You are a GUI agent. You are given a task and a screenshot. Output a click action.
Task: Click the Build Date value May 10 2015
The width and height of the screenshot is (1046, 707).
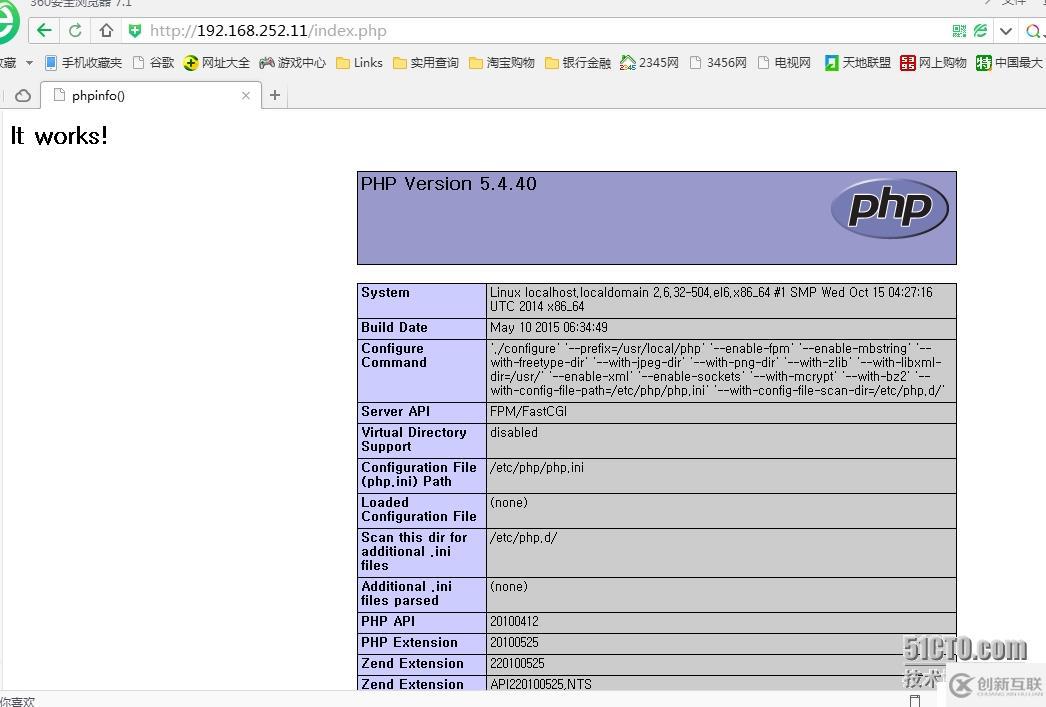pyautogui.click(x=548, y=327)
